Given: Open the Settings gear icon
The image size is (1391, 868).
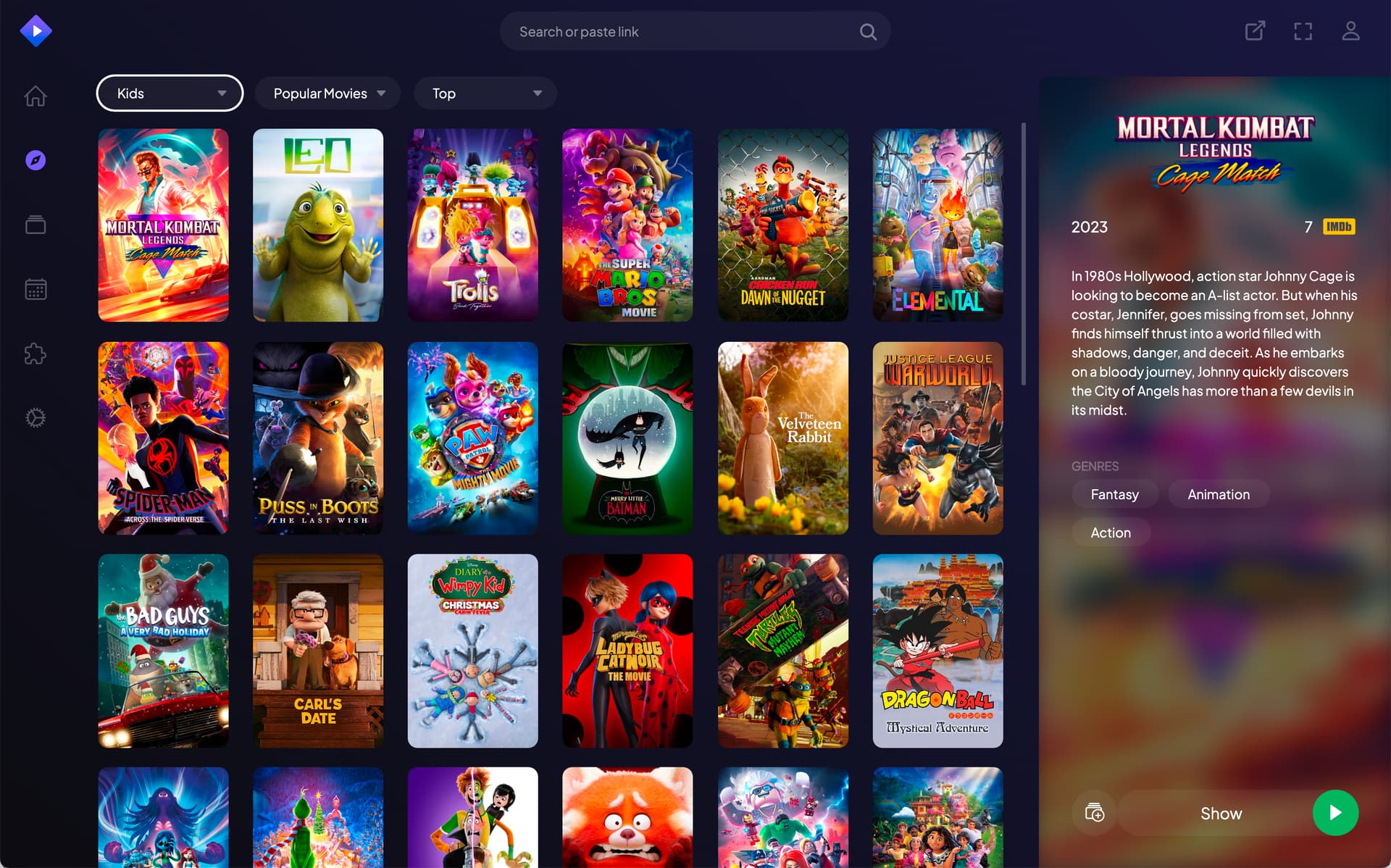Looking at the screenshot, I should coord(35,418).
